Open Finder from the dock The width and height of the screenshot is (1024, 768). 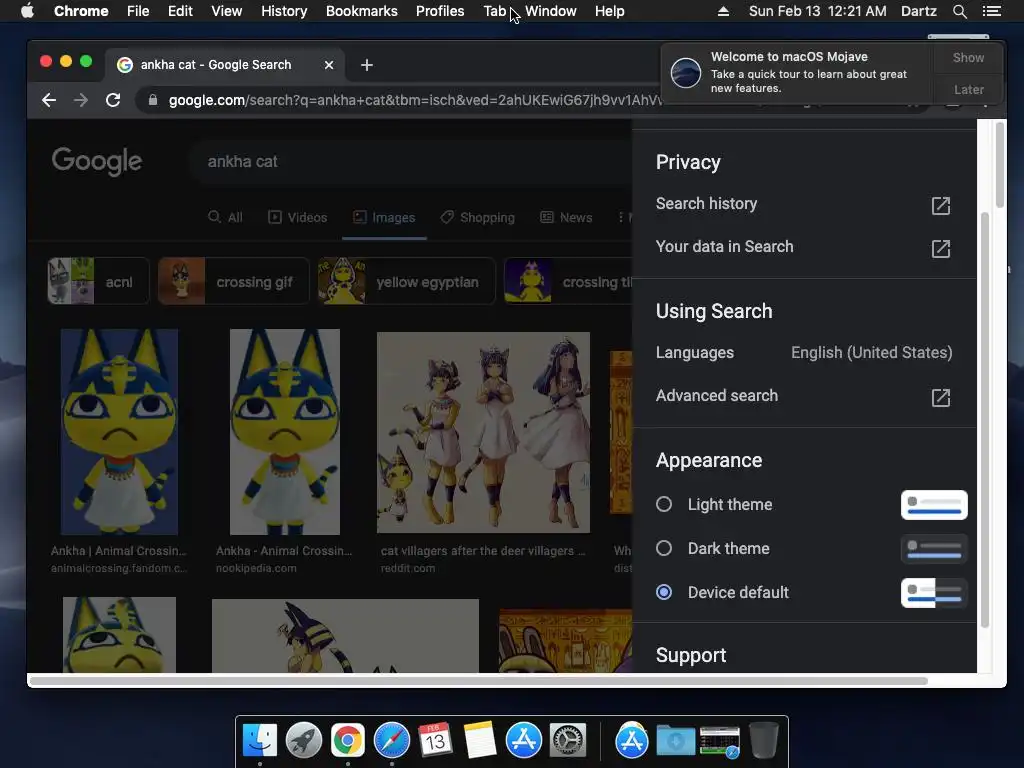(x=260, y=740)
